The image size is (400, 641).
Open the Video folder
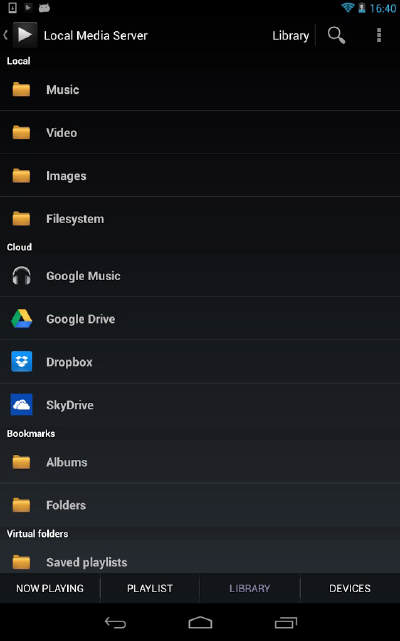[x=200, y=132]
